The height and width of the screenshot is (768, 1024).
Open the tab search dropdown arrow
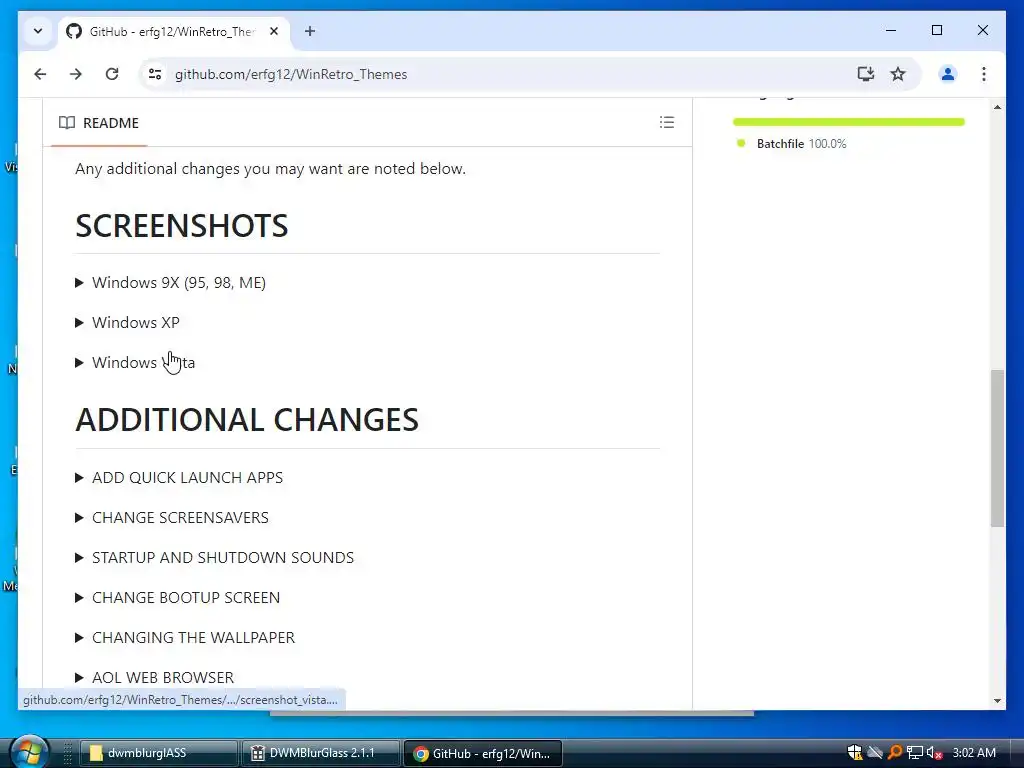(38, 31)
